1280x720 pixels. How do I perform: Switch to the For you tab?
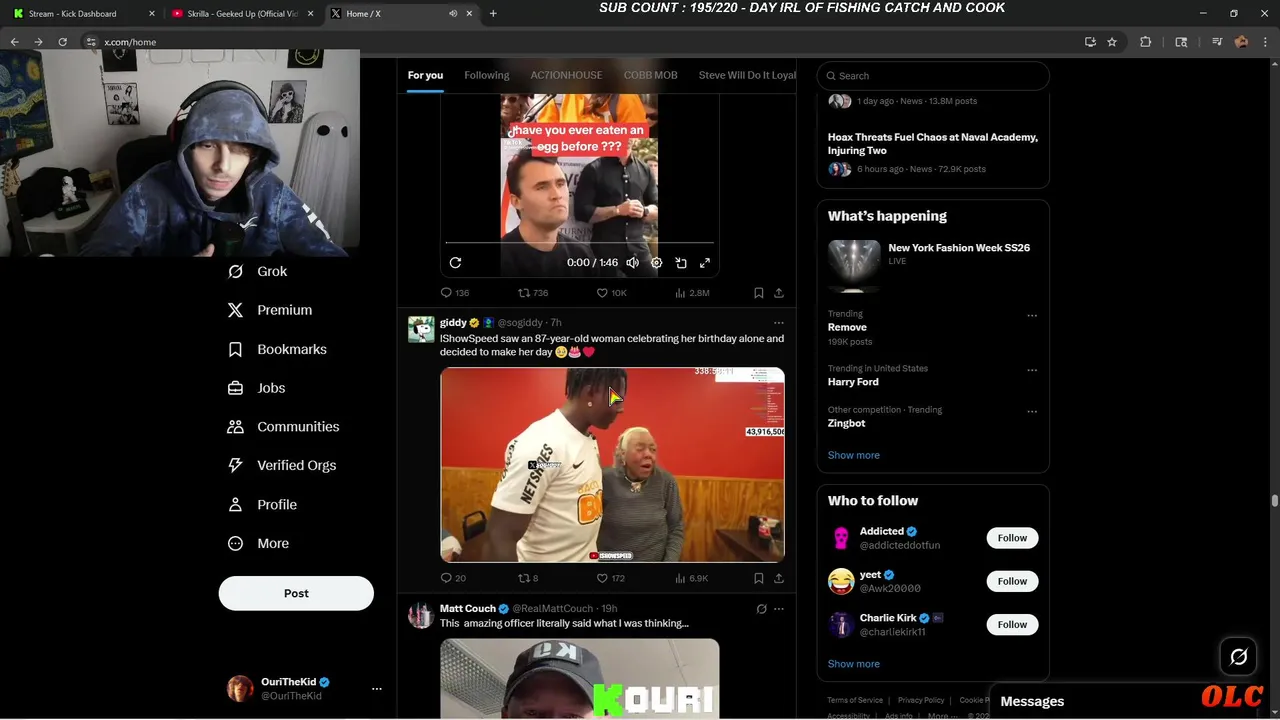pyautogui.click(x=425, y=75)
